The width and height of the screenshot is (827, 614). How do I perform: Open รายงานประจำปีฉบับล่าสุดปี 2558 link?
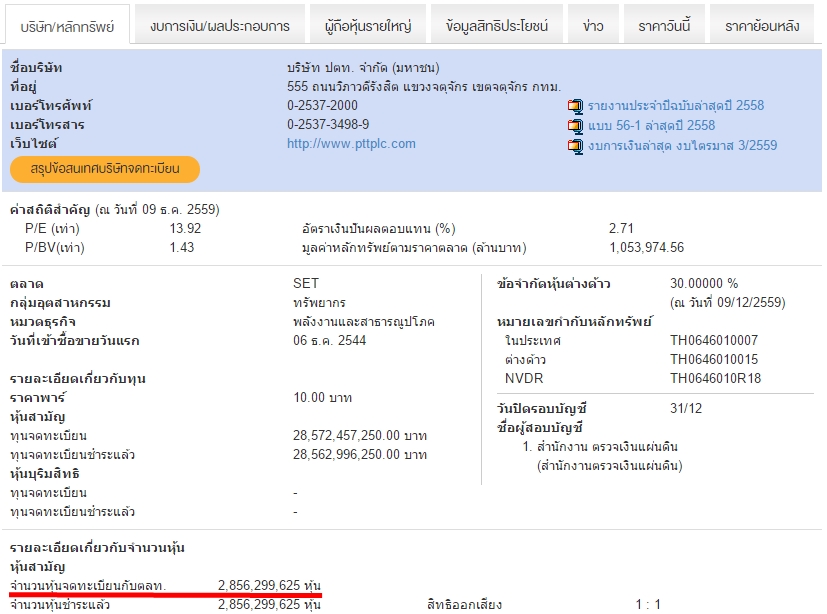[x=676, y=105]
